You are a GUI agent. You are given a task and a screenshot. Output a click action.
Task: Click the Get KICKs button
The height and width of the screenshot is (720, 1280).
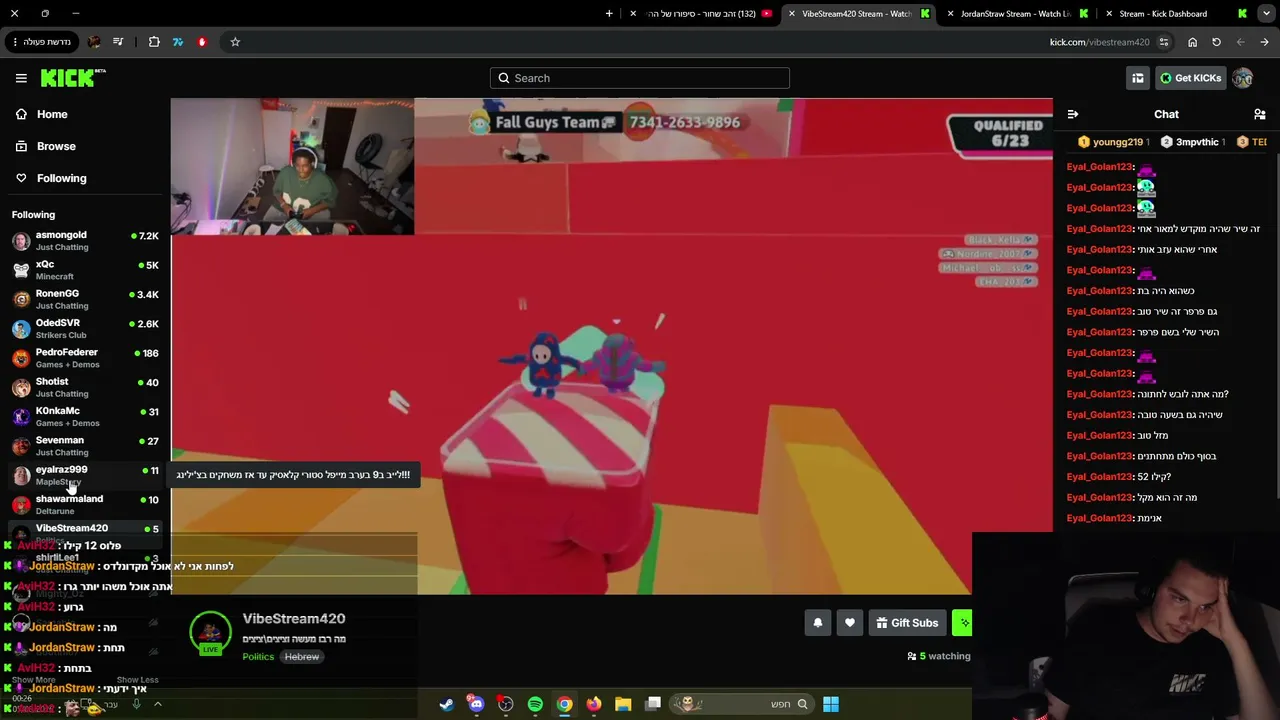pyautogui.click(x=1190, y=78)
